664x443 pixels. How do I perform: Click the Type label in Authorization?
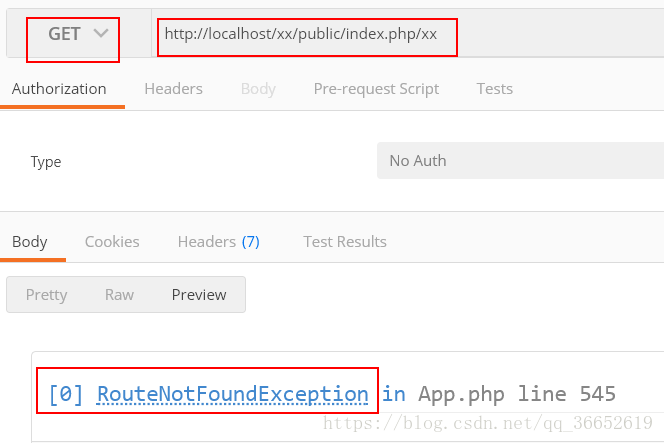[46, 162]
